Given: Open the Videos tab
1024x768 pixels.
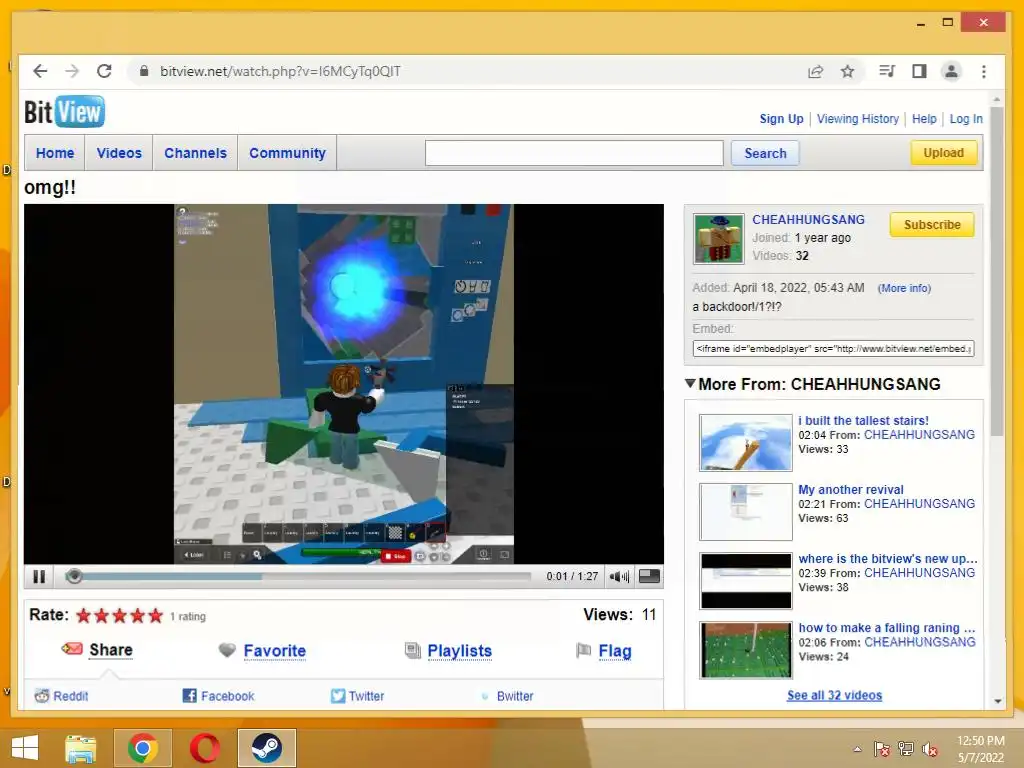Looking at the screenshot, I should [119, 153].
